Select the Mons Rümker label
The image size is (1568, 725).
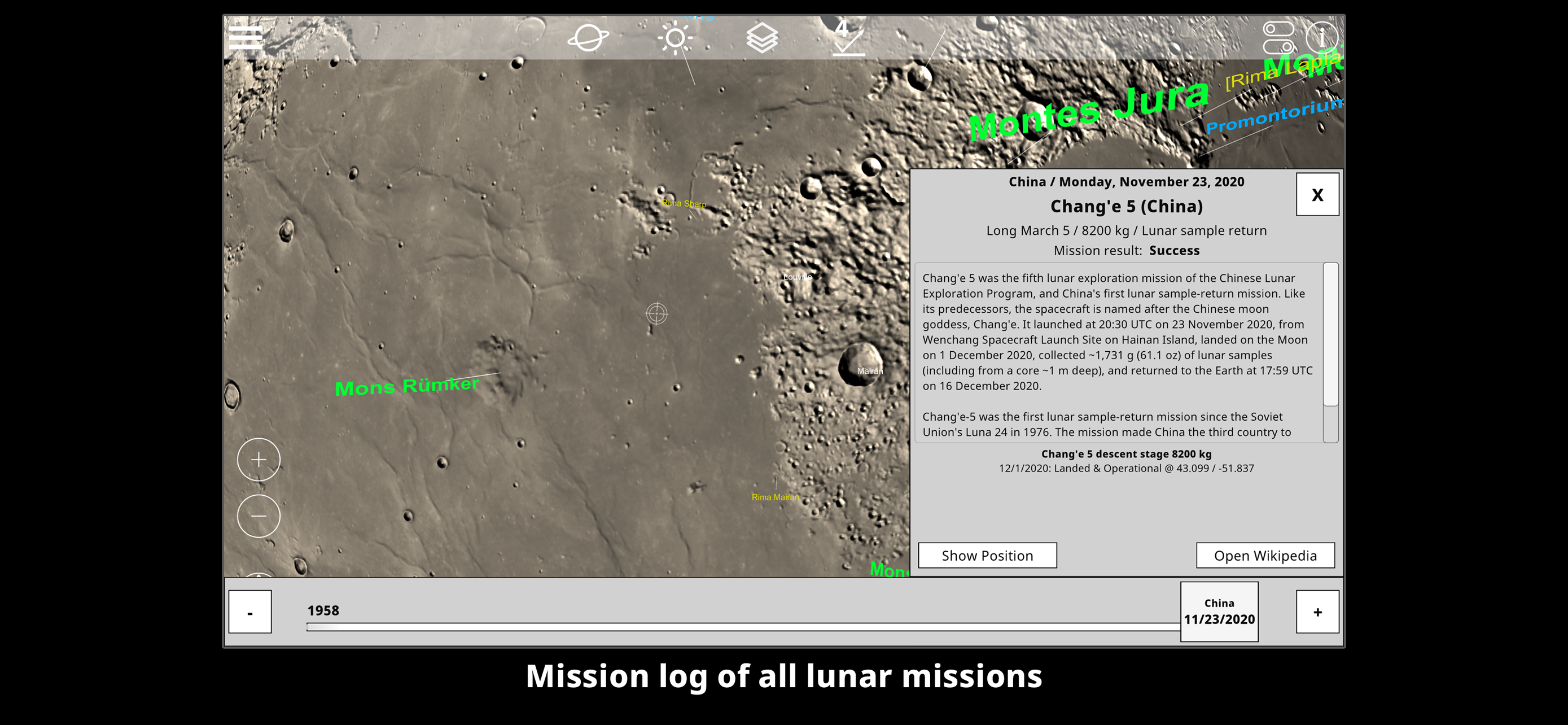coord(407,386)
